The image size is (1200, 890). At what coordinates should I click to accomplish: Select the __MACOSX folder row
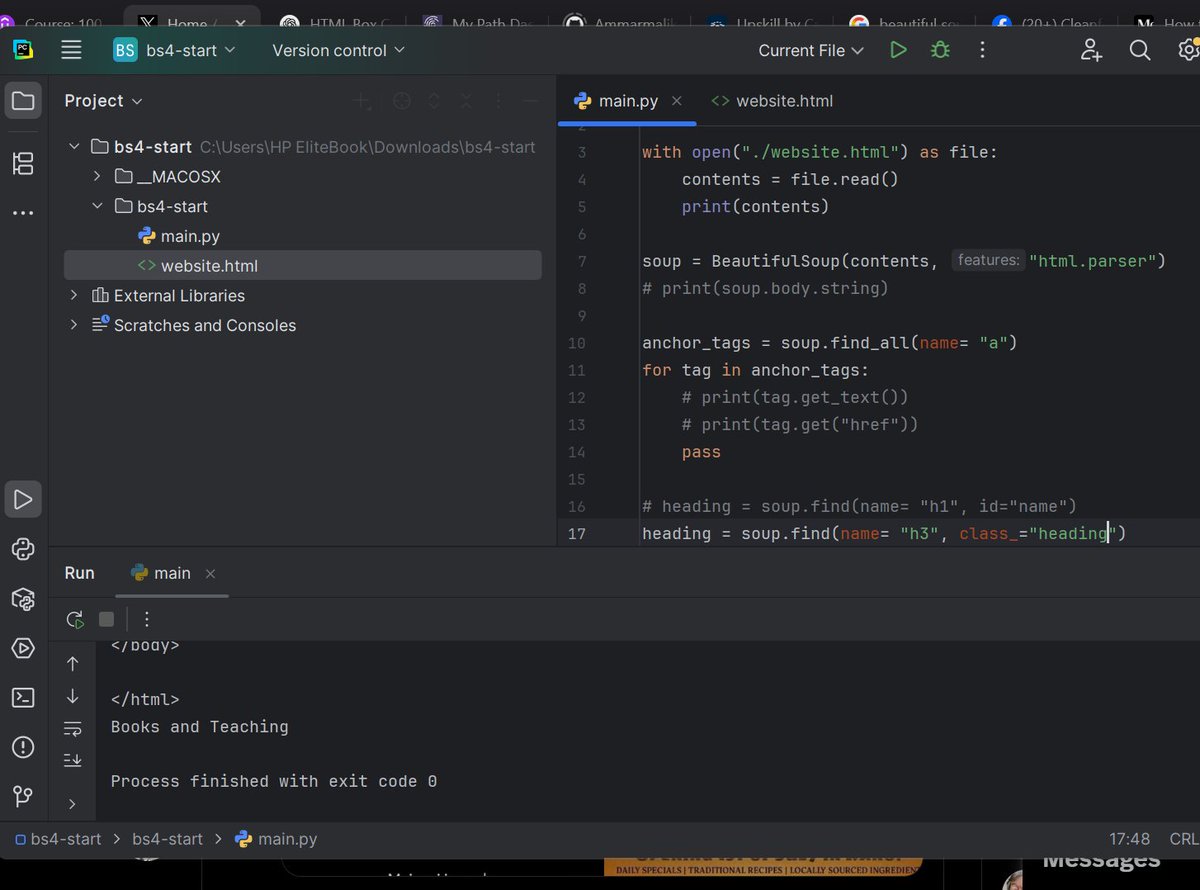coord(303,177)
